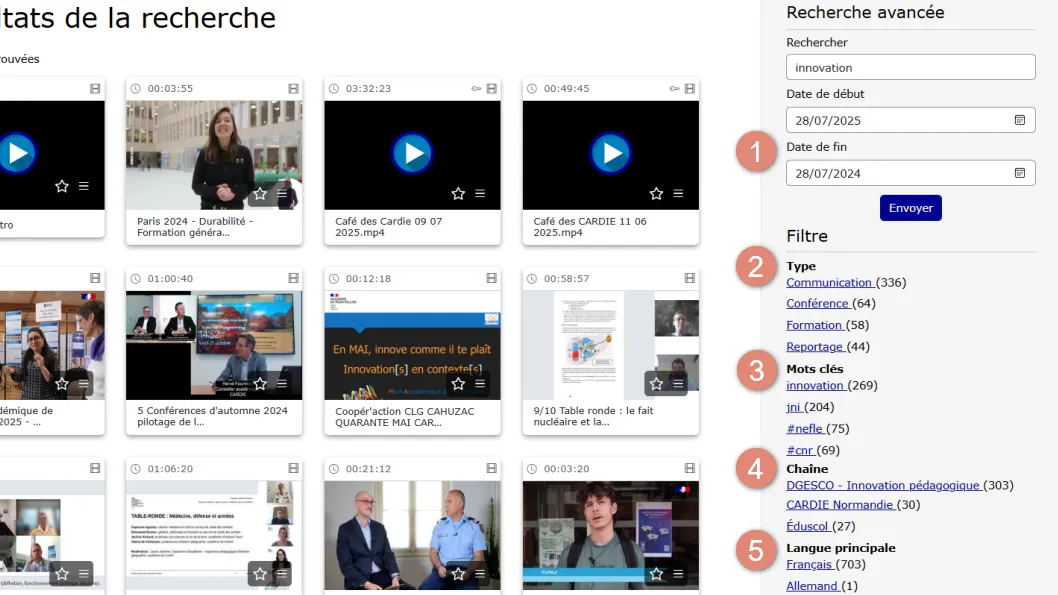Screen dimensions: 1058x595
Task: Open the 9/10 Table ronde nucléaire thumbnail
Action: tap(611, 345)
